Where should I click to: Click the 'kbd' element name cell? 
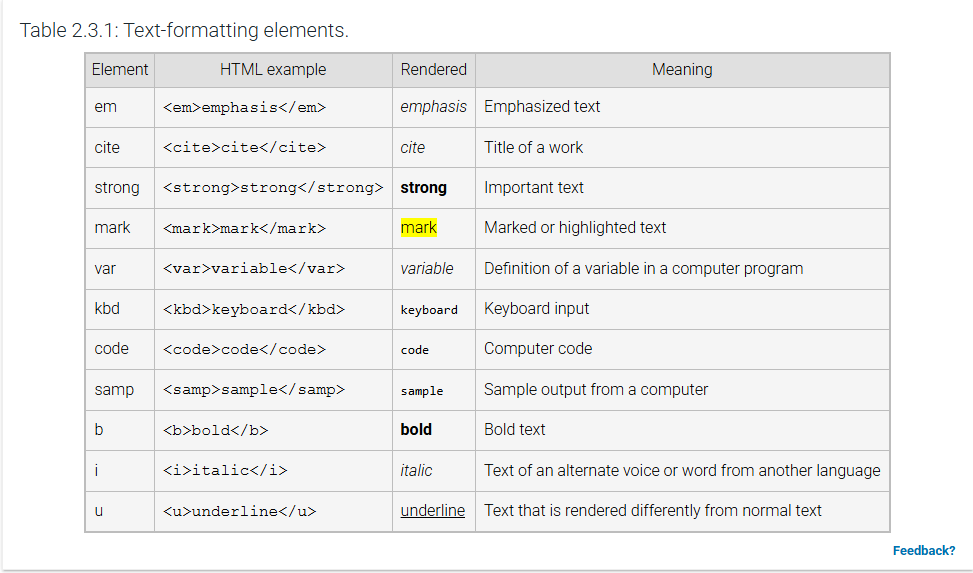pyautogui.click(x=107, y=309)
